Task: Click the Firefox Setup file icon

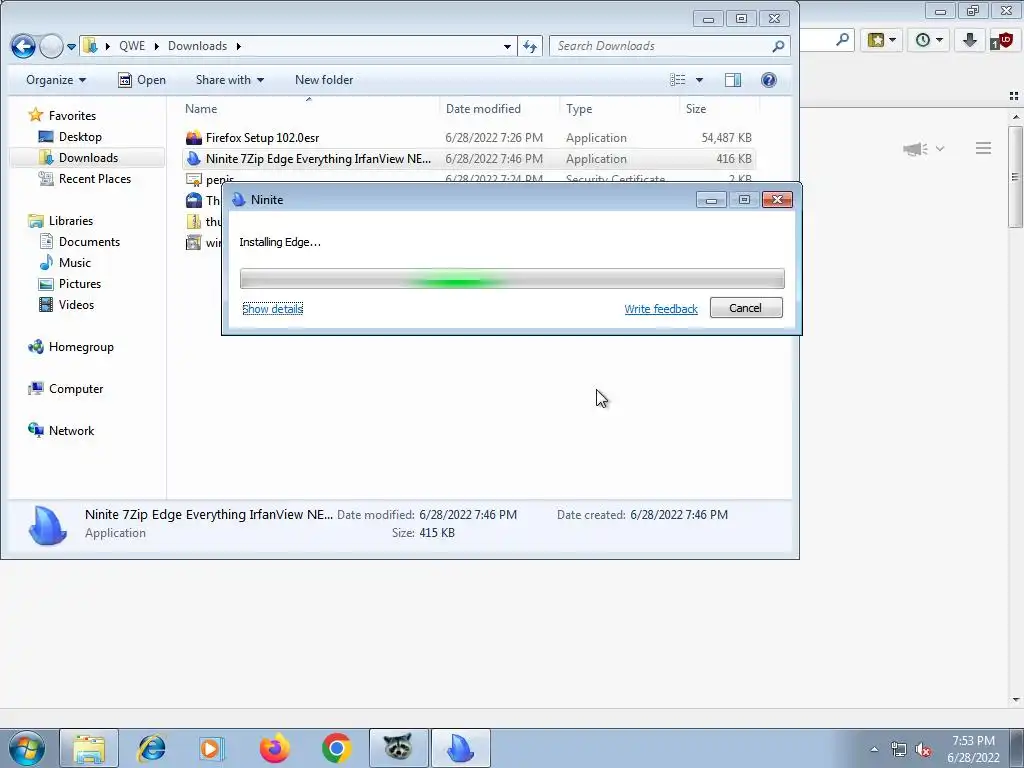Action: coord(193,138)
